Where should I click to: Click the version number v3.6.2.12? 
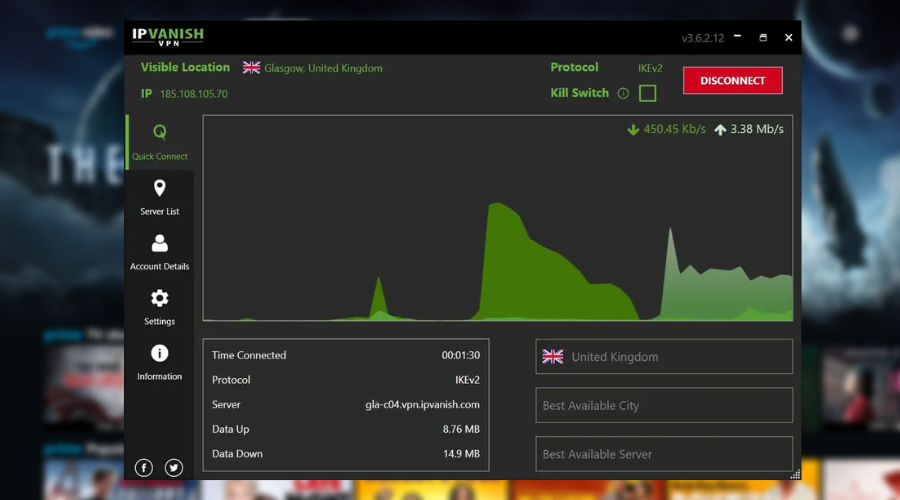(x=703, y=38)
